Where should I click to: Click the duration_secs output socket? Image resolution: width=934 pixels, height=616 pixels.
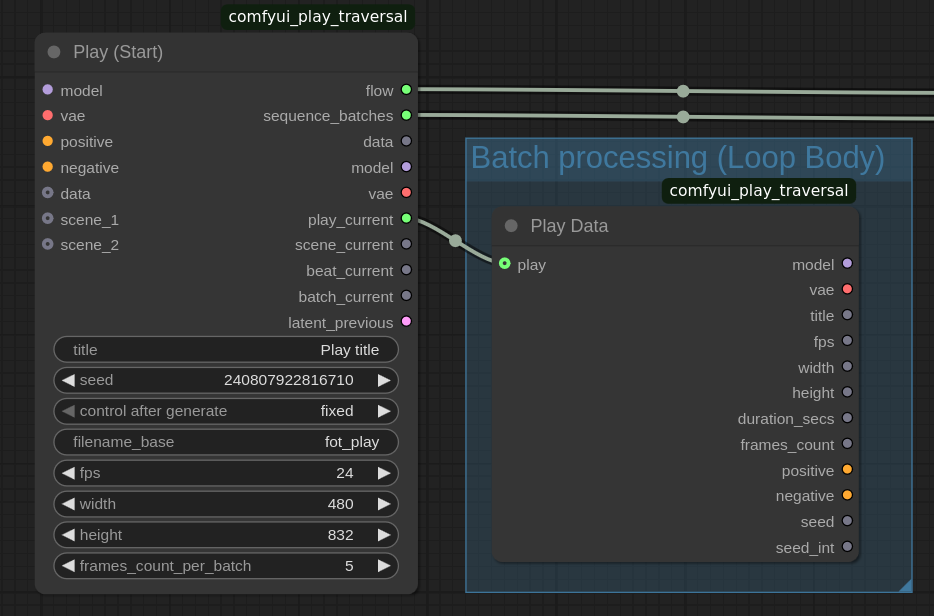tap(847, 418)
